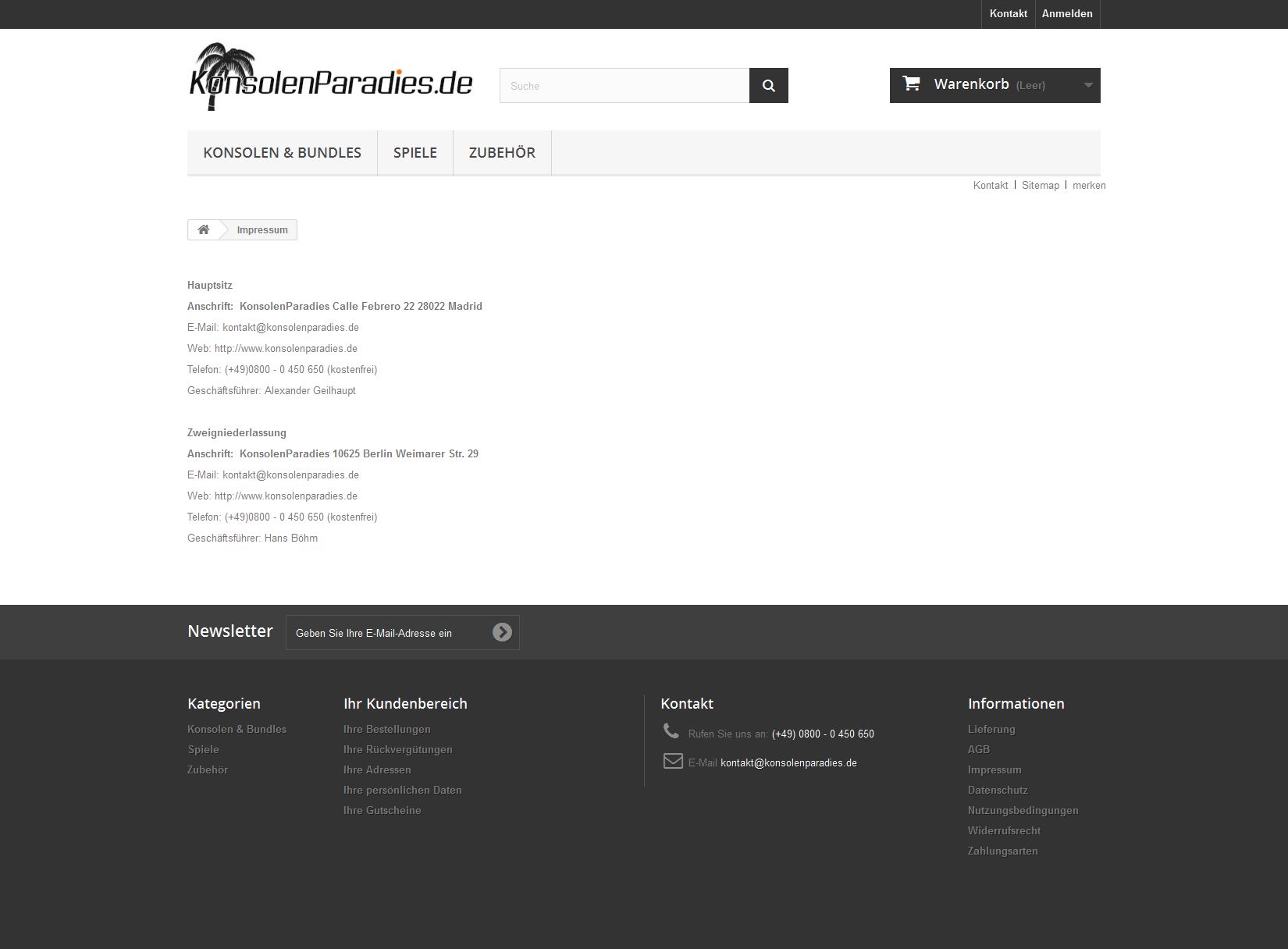The image size is (1288, 949).
Task: Click the envelope icon in footer
Action: (673, 761)
